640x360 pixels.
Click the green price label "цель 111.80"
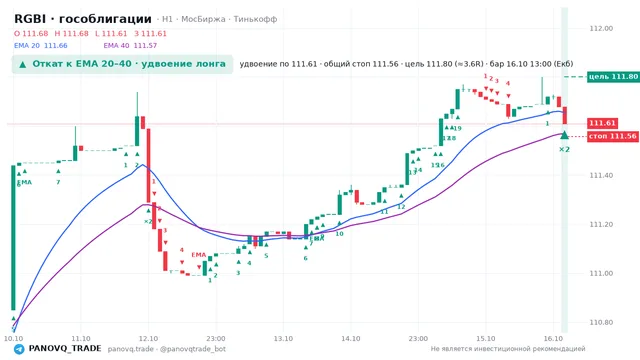[x=613, y=77]
